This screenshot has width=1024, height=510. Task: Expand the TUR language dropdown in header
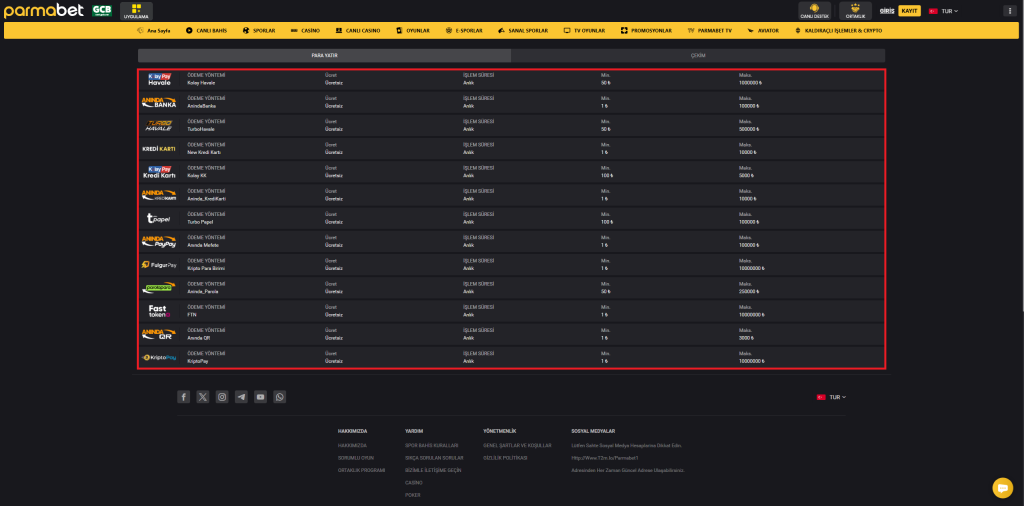tap(943, 11)
